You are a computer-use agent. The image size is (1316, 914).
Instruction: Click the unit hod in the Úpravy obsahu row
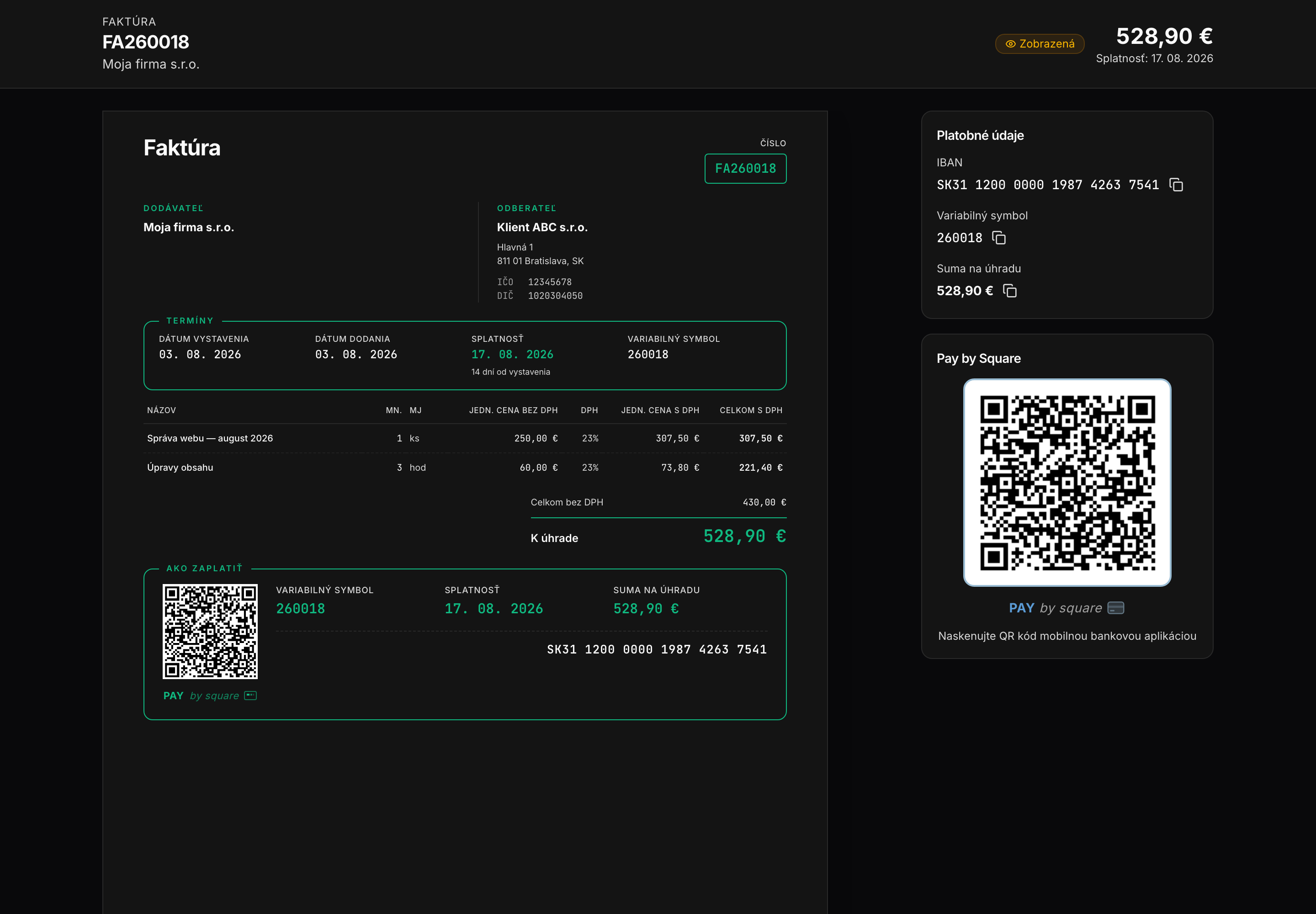(x=418, y=468)
